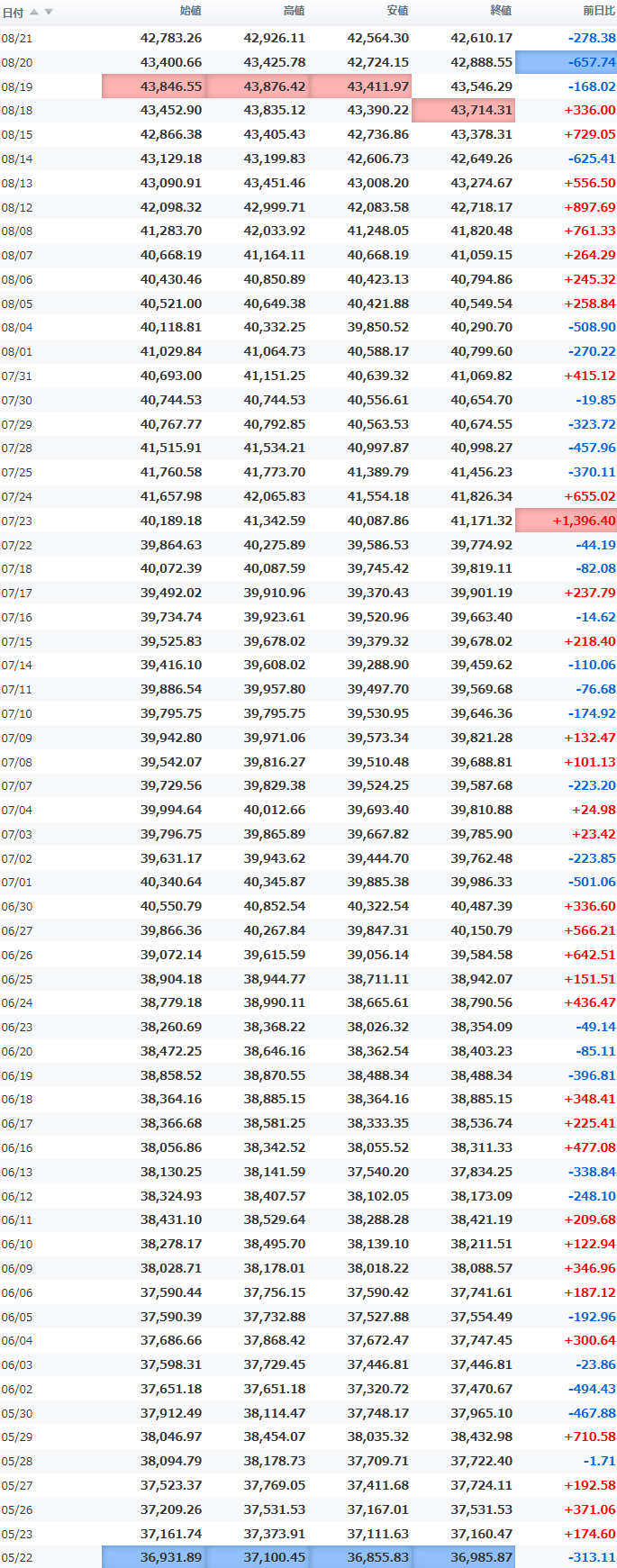
Task: Select the change value -494.43
Action: tap(592, 1389)
